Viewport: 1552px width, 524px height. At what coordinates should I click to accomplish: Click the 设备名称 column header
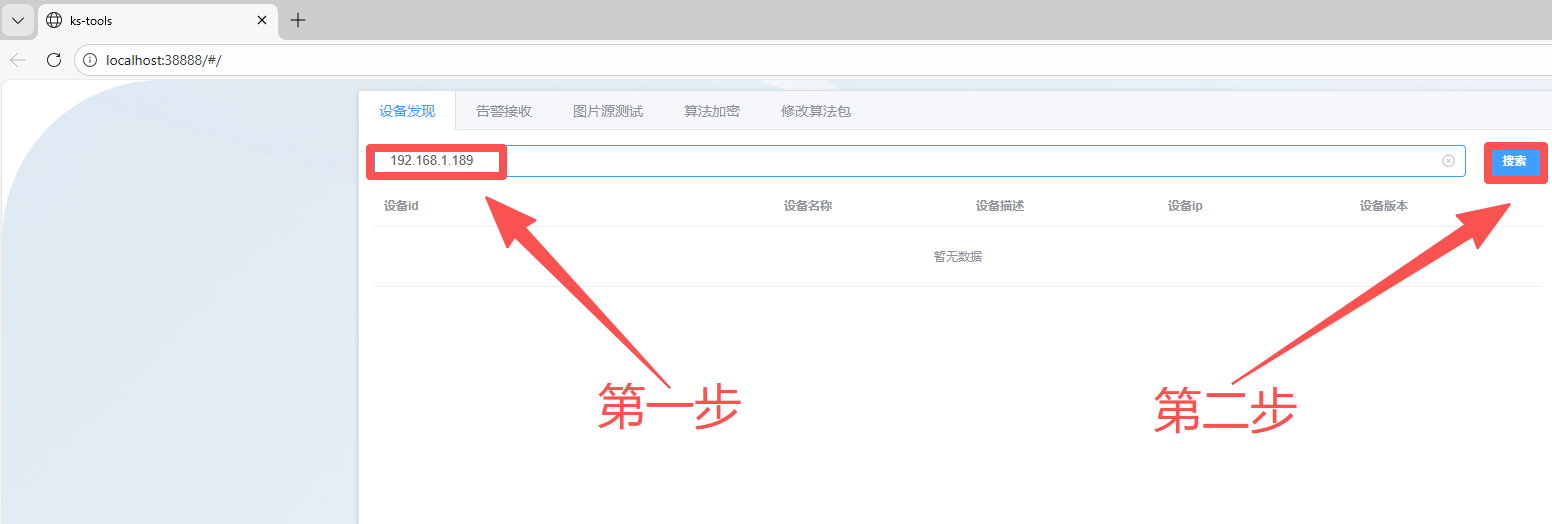(x=808, y=206)
